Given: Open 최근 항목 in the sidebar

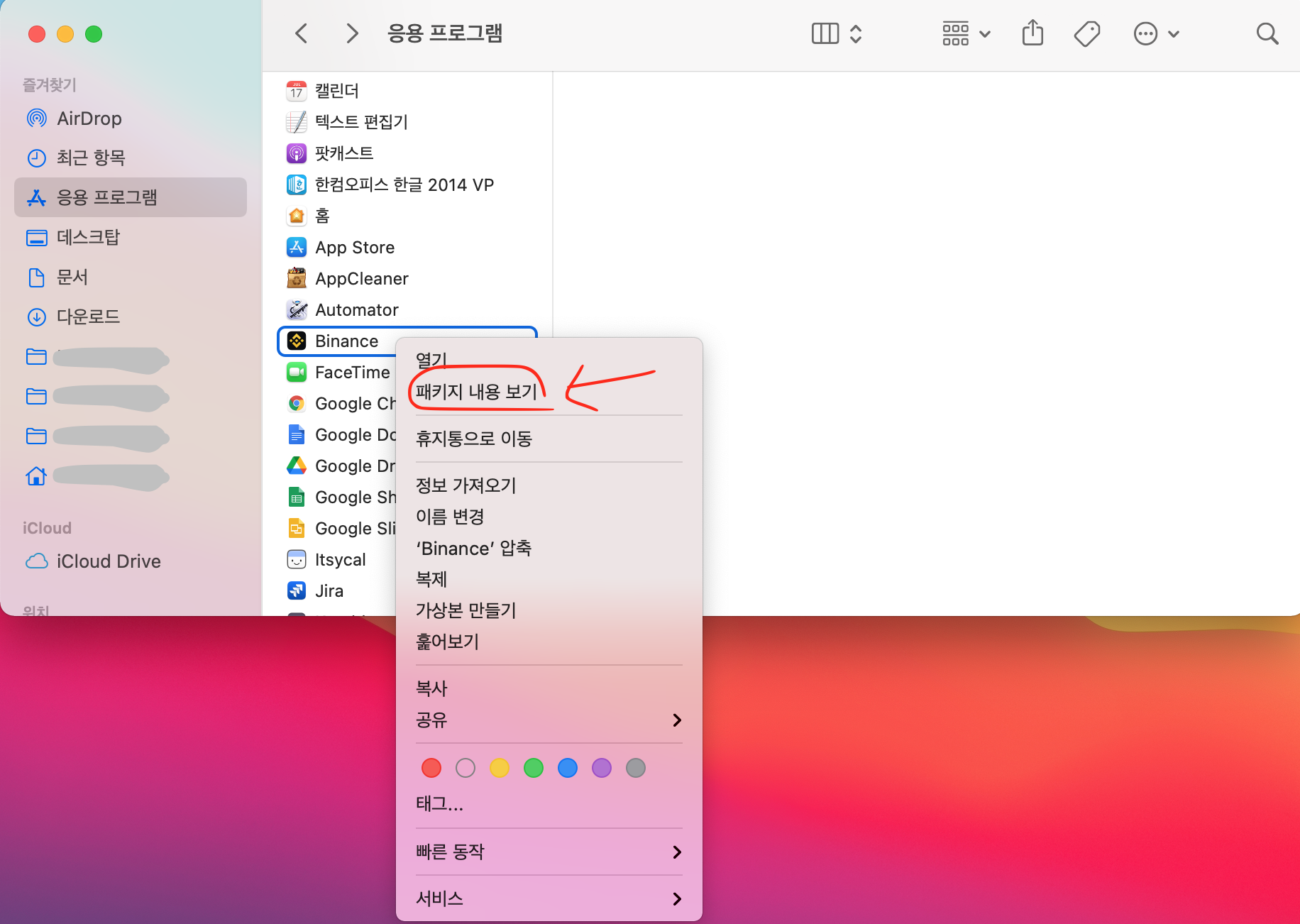Looking at the screenshot, I should point(131,158).
